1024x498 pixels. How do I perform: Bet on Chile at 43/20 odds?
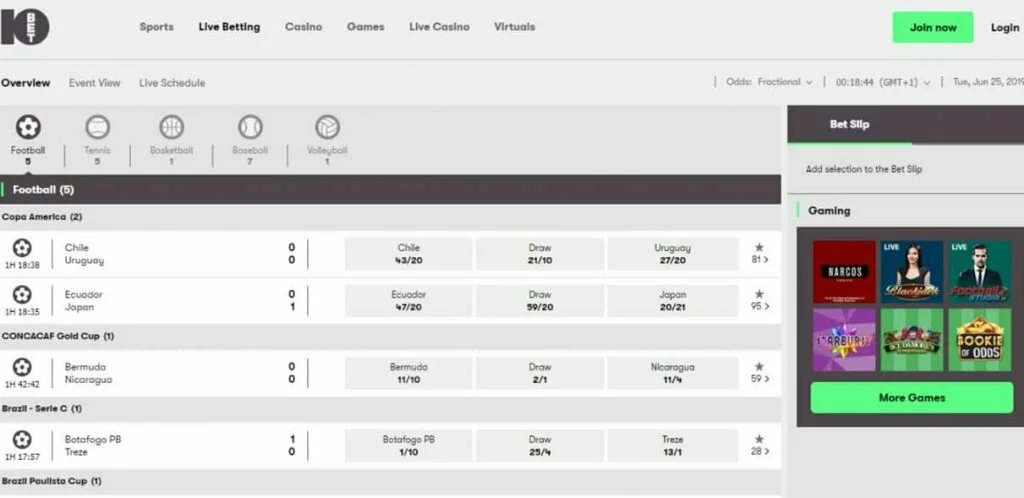tap(408, 254)
